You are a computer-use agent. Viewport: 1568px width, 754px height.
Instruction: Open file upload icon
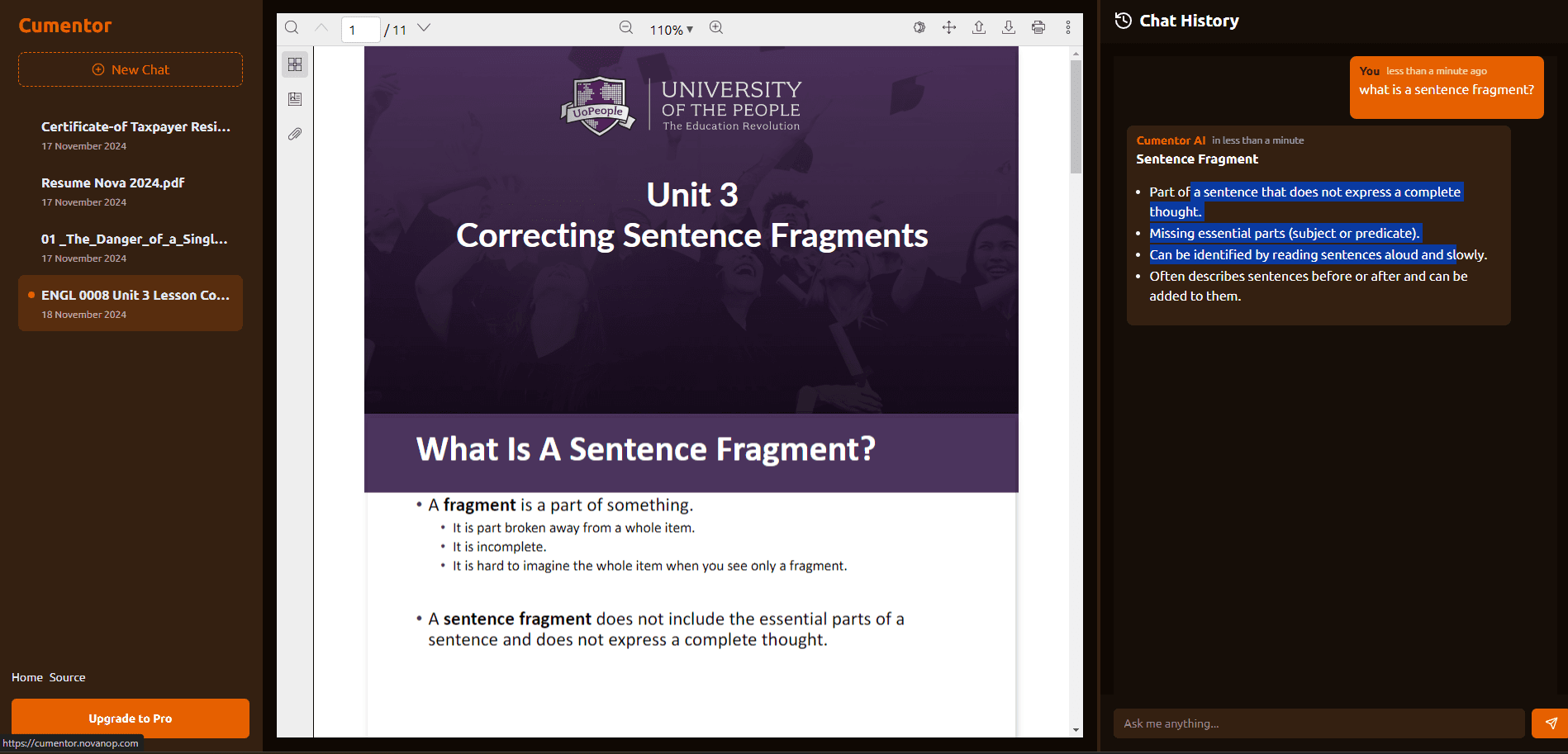pos(979,28)
